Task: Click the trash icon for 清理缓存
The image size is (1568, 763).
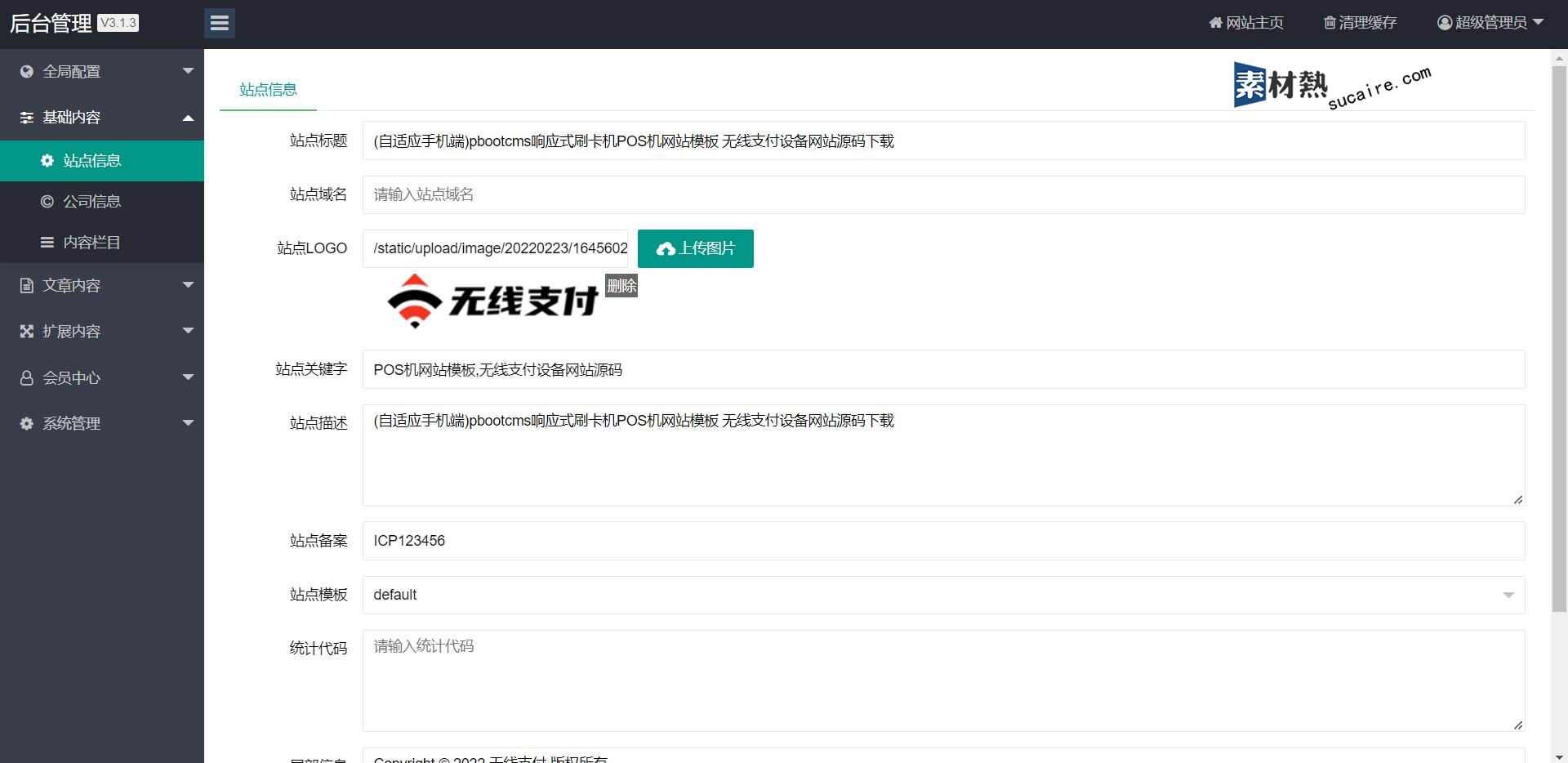Action: [x=1330, y=23]
